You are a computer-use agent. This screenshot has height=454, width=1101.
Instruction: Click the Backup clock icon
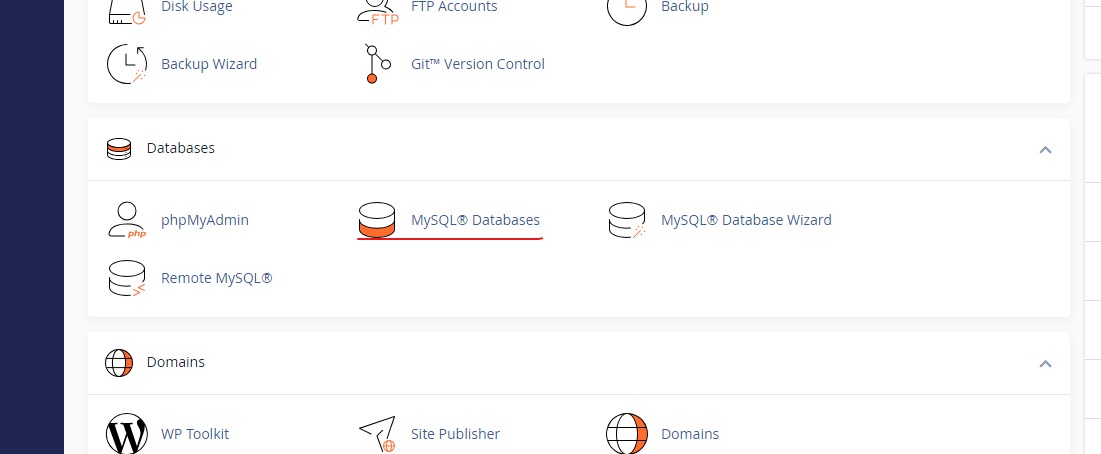pyautogui.click(x=627, y=9)
